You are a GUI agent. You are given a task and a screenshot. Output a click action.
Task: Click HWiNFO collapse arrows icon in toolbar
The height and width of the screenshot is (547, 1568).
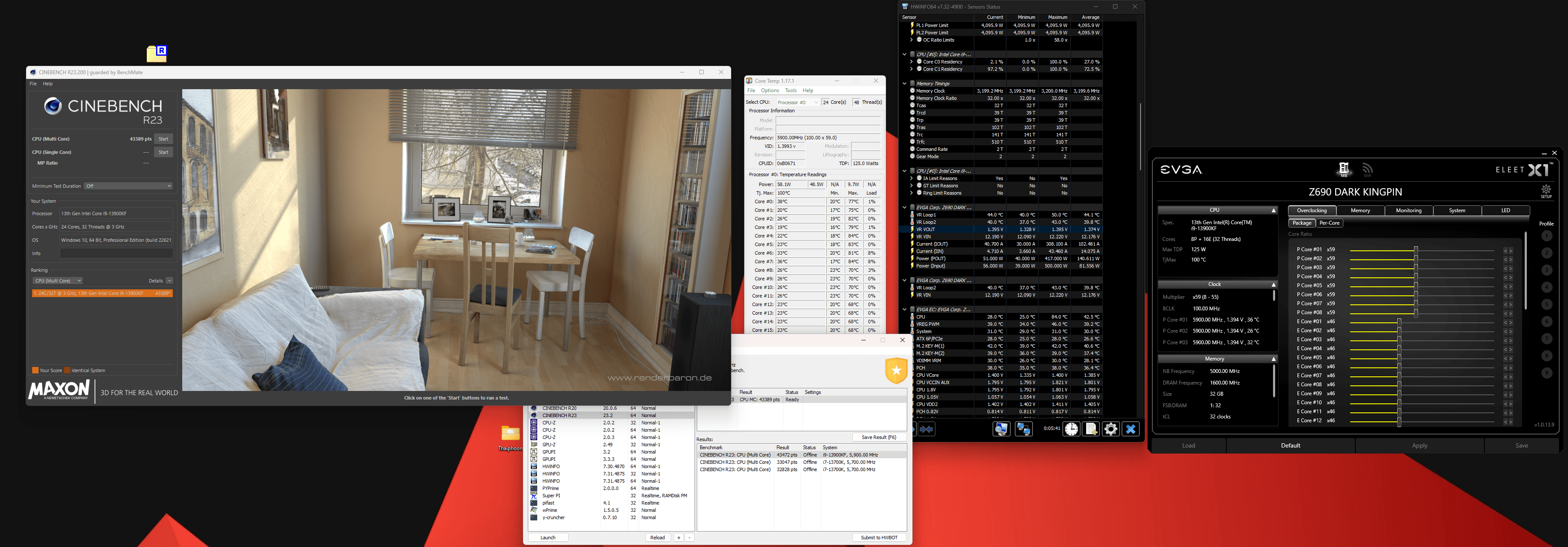926,429
